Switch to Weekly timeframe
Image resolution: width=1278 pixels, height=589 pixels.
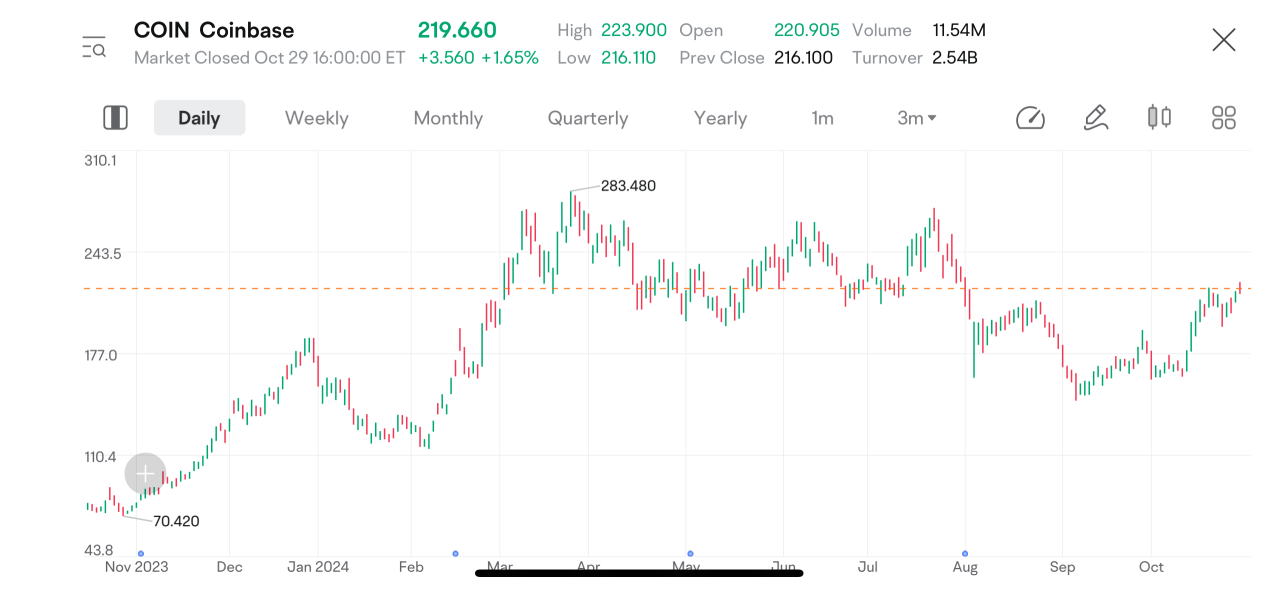tap(316, 118)
